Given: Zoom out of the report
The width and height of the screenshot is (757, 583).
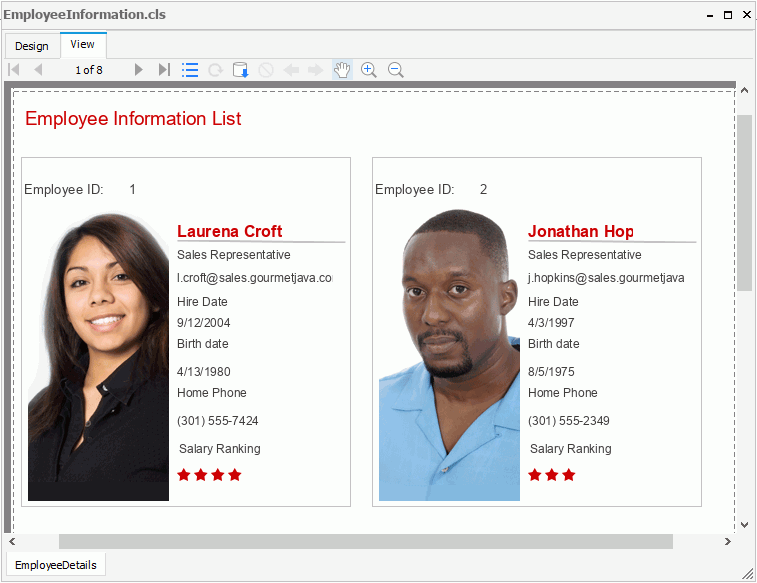Looking at the screenshot, I should point(395,70).
